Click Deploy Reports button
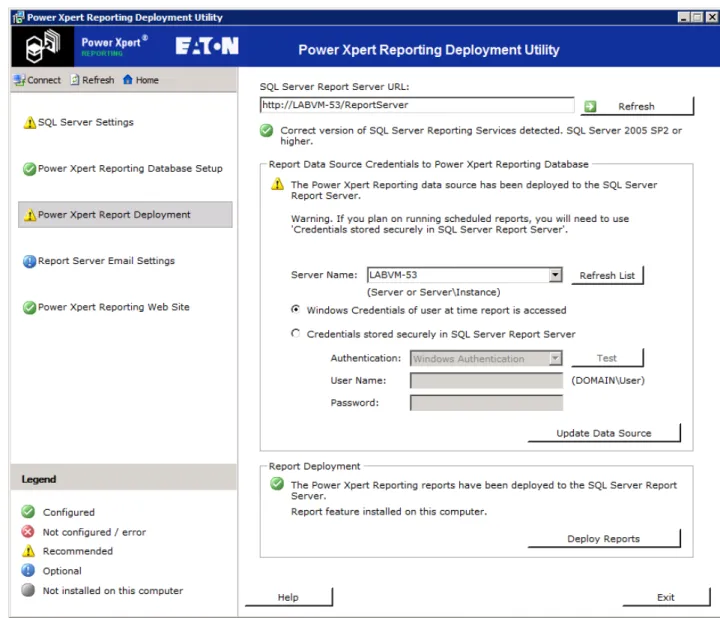 point(604,539)
